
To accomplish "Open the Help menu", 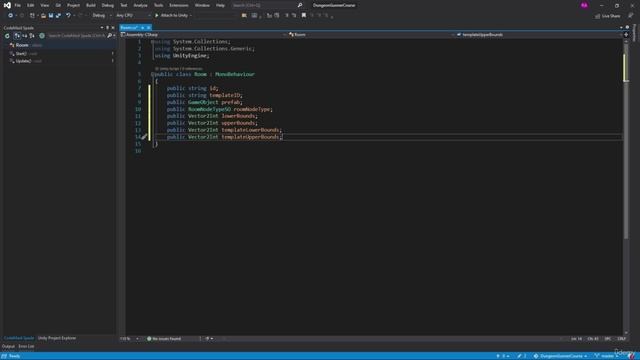I will click(x=220, y=5).
